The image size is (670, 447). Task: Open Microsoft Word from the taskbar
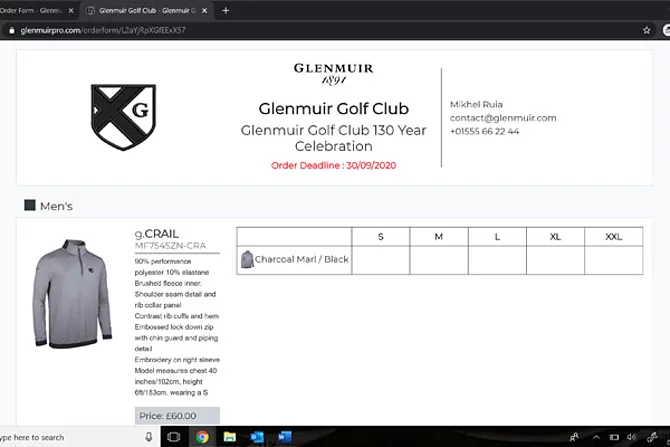pyautogui.click(x=285, y=437)
